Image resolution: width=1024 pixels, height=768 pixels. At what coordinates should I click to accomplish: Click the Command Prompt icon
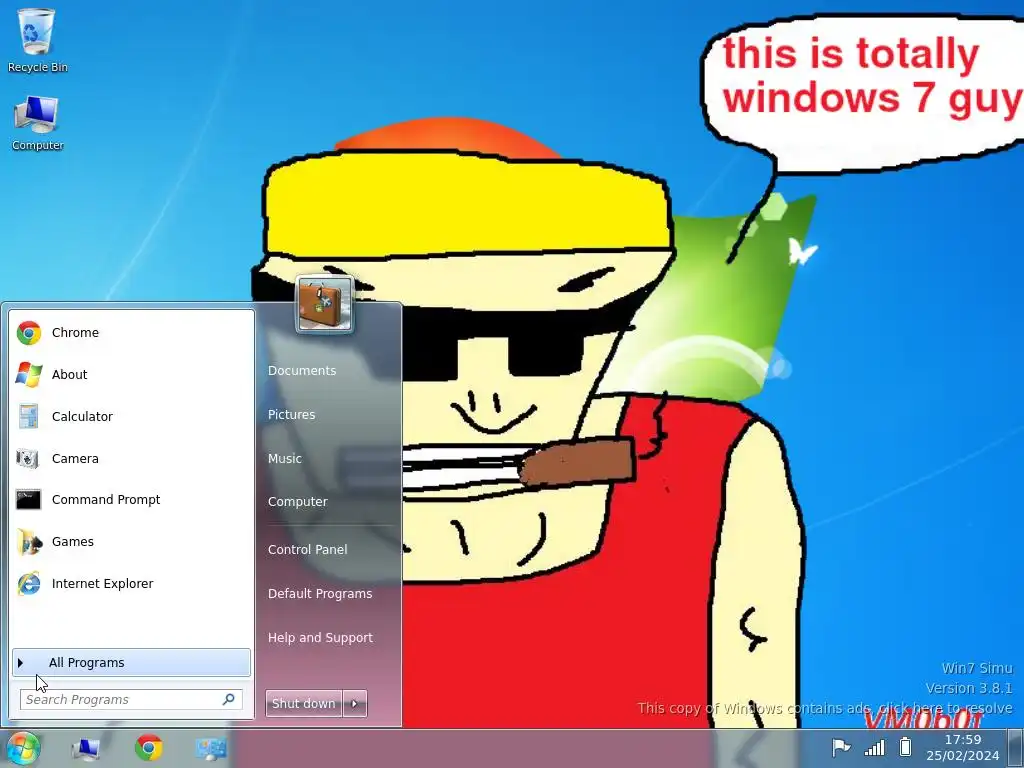point(28,500)
